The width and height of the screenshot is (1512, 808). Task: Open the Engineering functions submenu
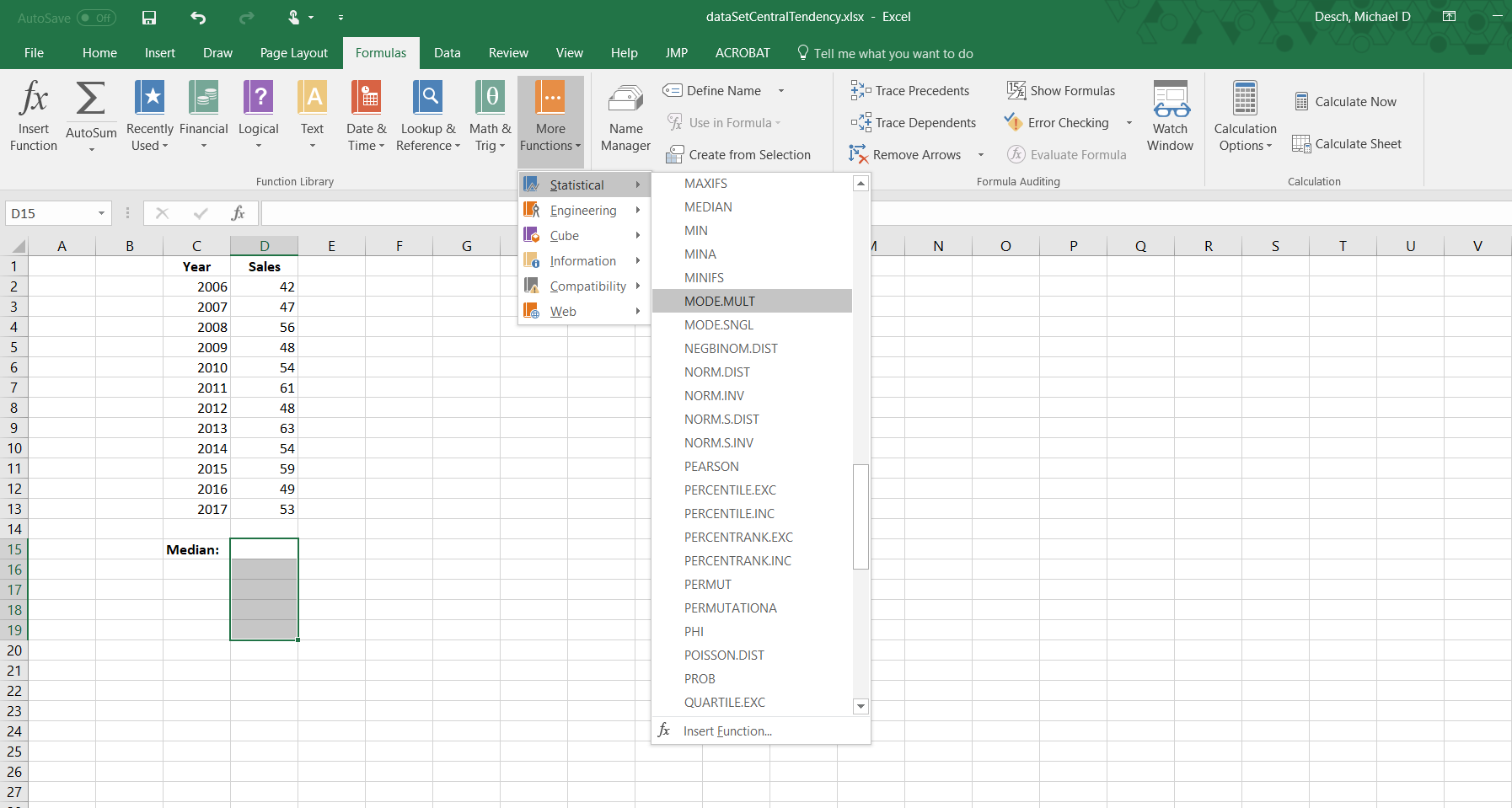click(583, 211)
